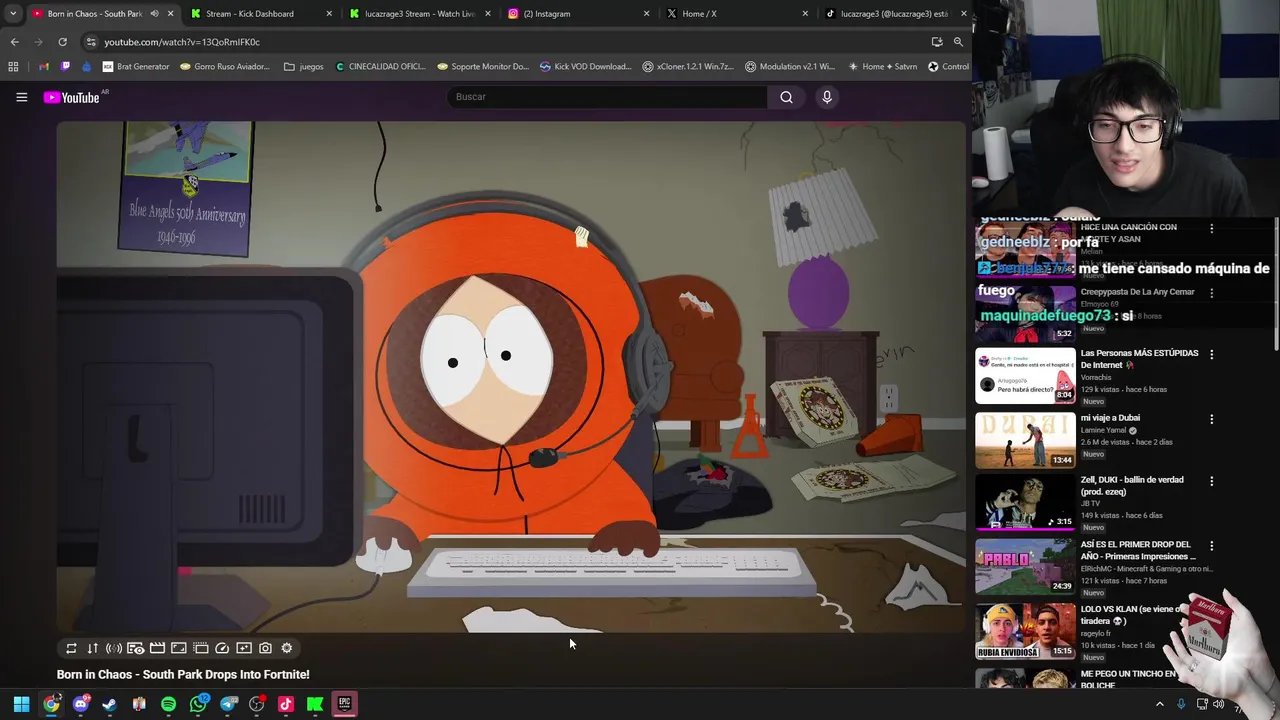Open more options for mi viaje a Dubai
1280x720 pixels.
tap(1212, 419)
